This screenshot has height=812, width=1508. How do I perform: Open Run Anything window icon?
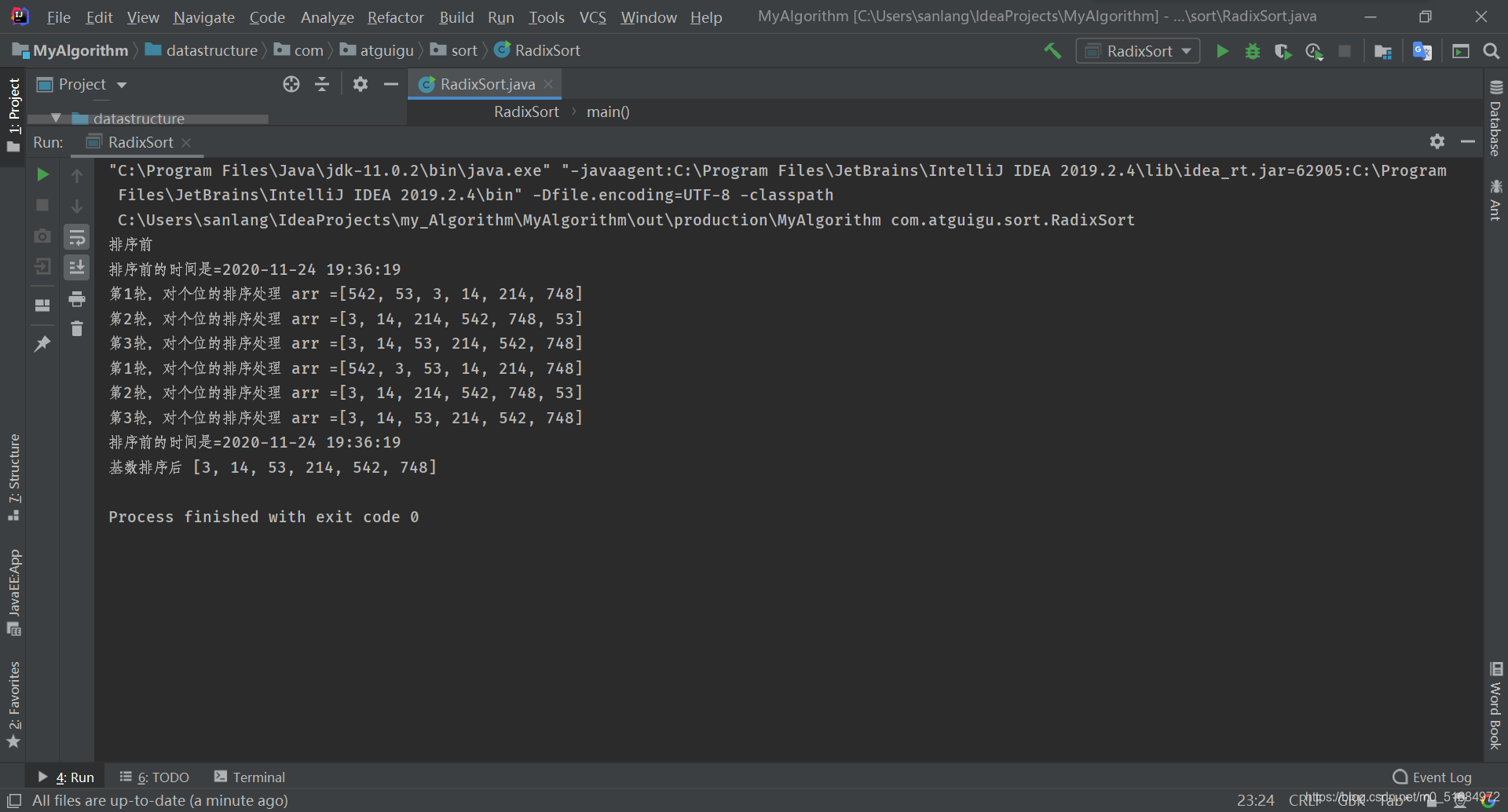coord(1461,51)
